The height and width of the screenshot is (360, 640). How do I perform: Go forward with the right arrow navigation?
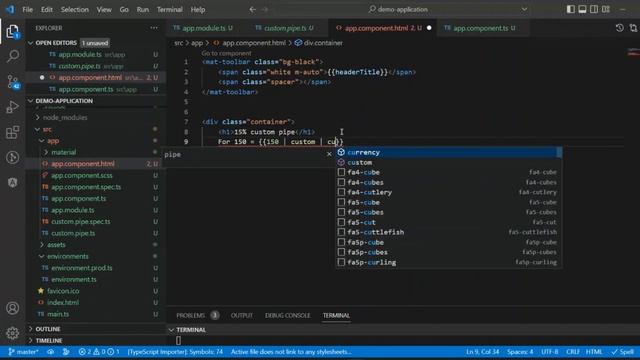(264, 9)
